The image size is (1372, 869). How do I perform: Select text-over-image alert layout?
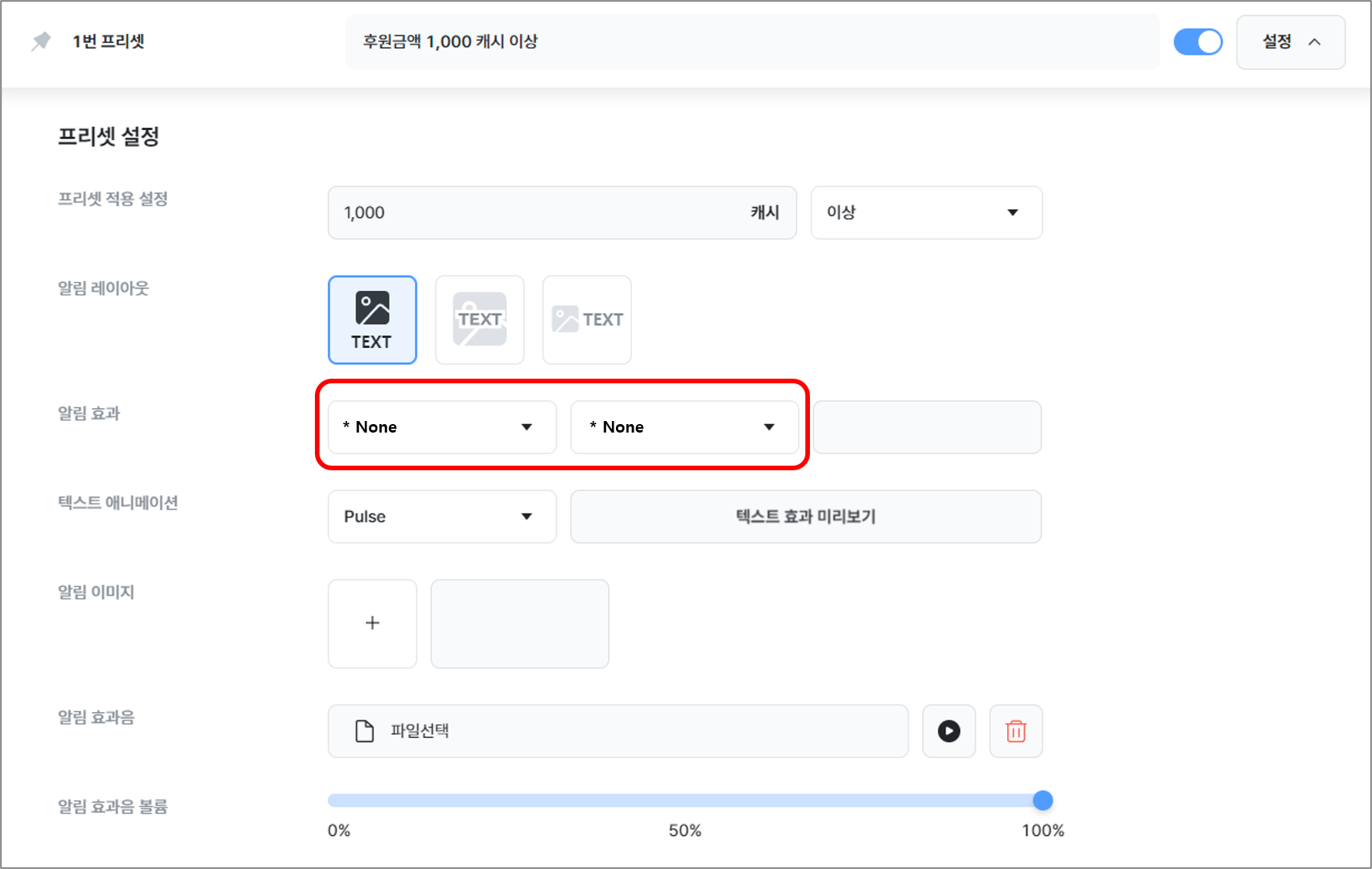click(x=480, y=320)
